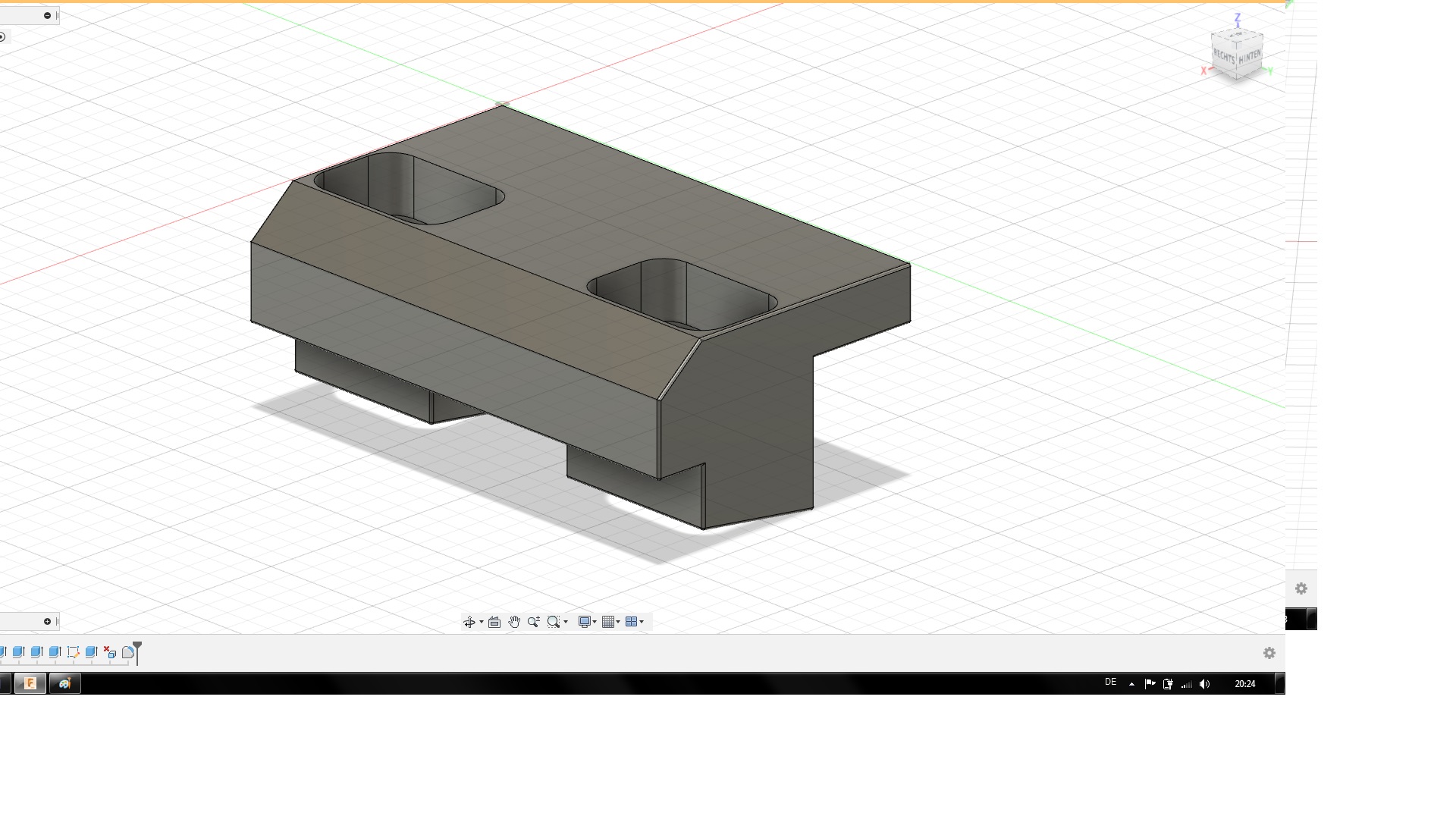
Task: Open Fusion 360 from Windows taskbar
Action: [x=30, y=683]
